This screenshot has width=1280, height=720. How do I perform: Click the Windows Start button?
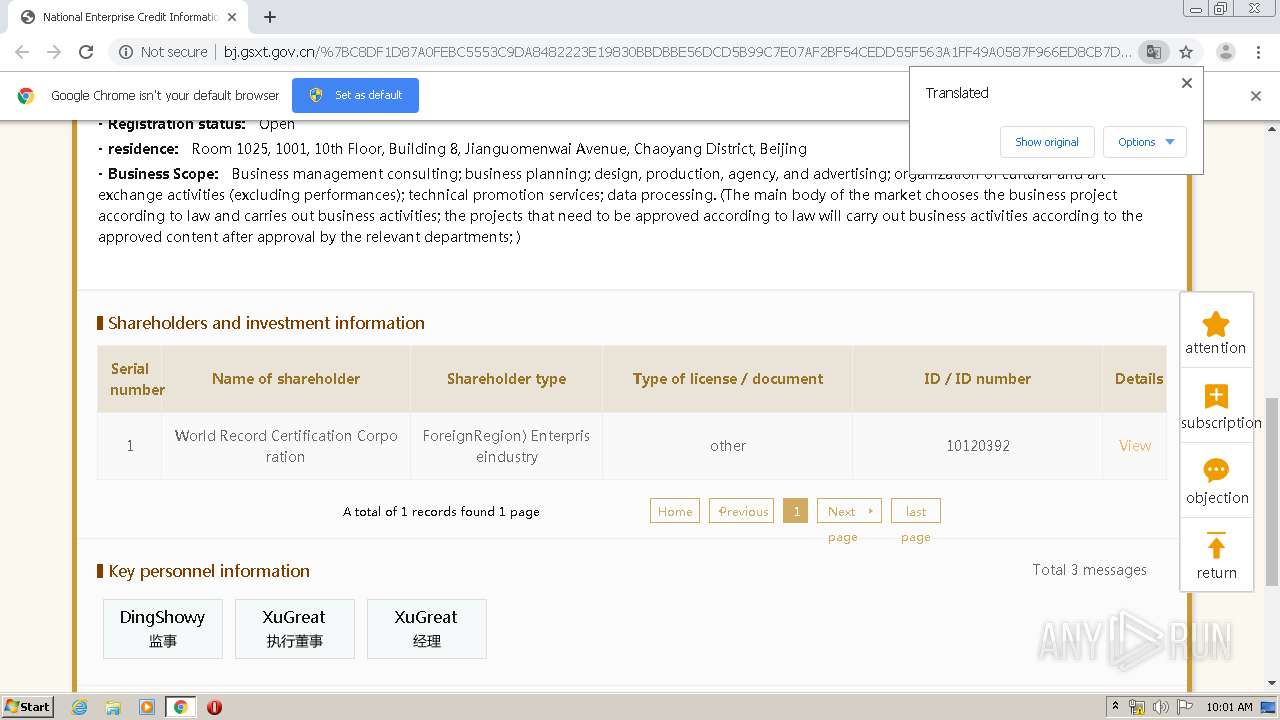click(27, 707)
